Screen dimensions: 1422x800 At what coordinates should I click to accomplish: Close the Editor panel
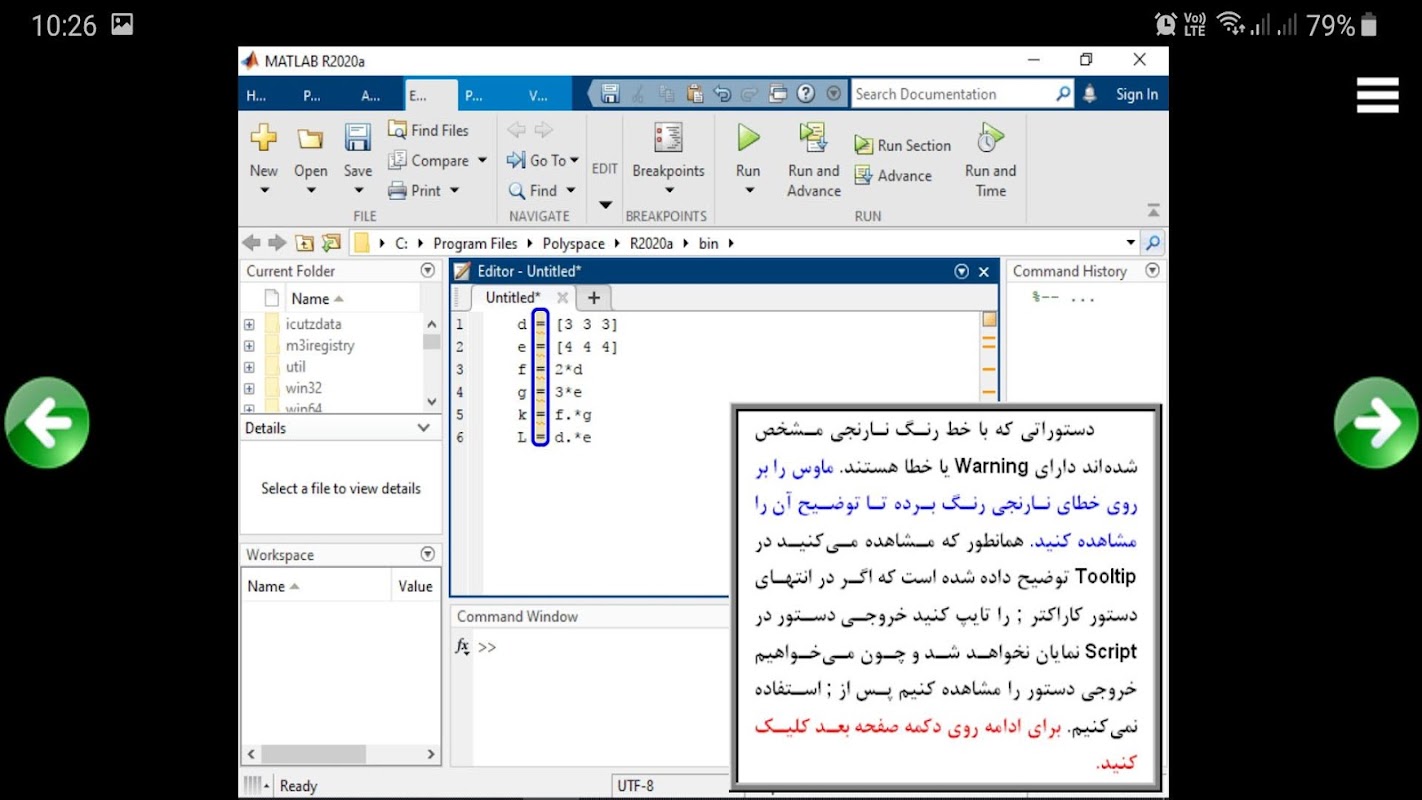(984, 271)
